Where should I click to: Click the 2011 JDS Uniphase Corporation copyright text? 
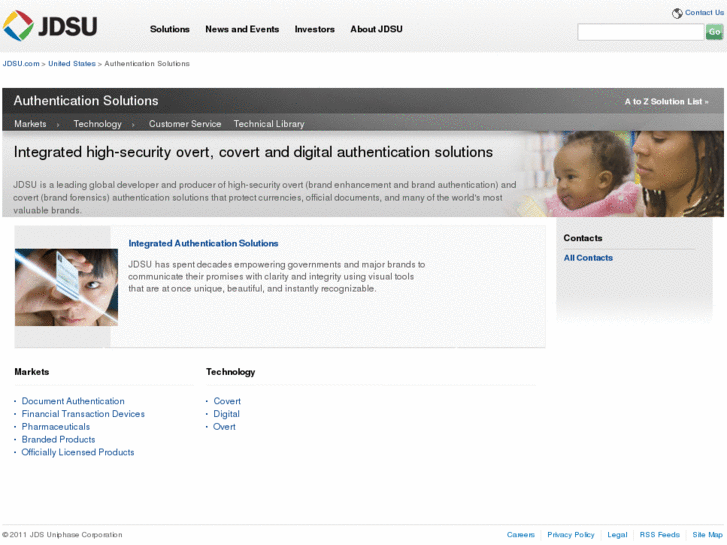(x=62, y=535)
